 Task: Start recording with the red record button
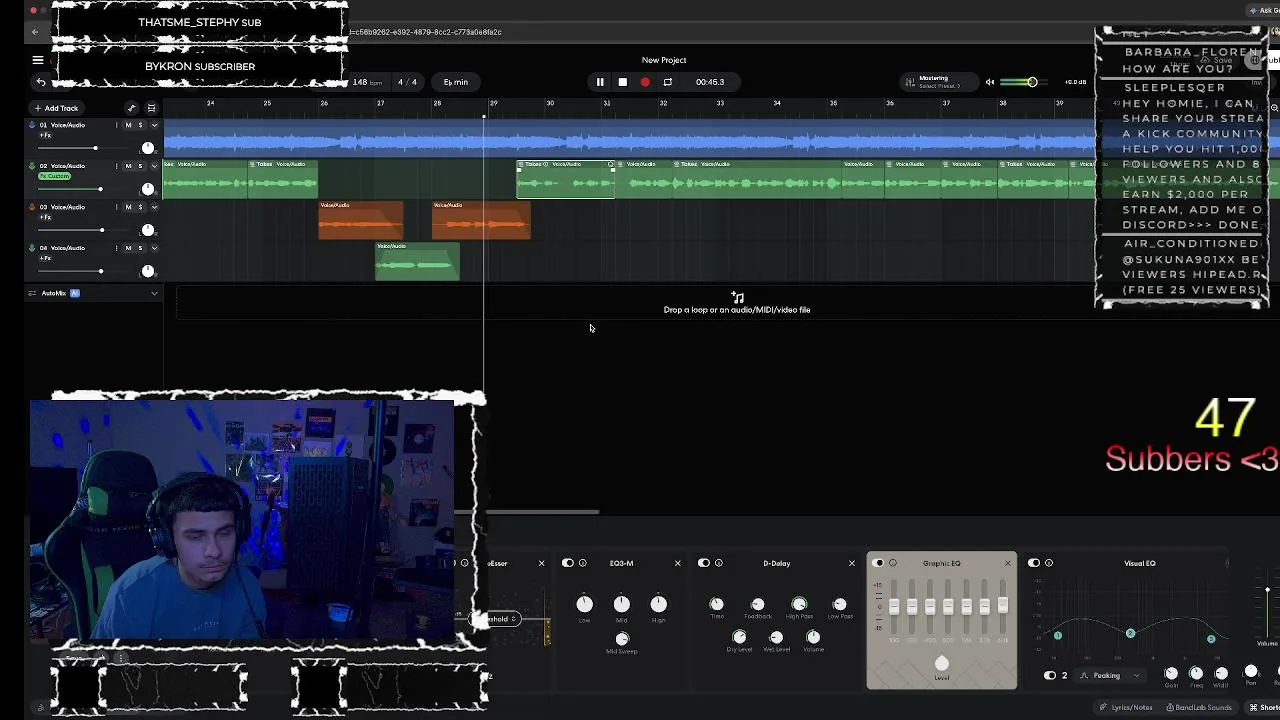tap(645, 82)
